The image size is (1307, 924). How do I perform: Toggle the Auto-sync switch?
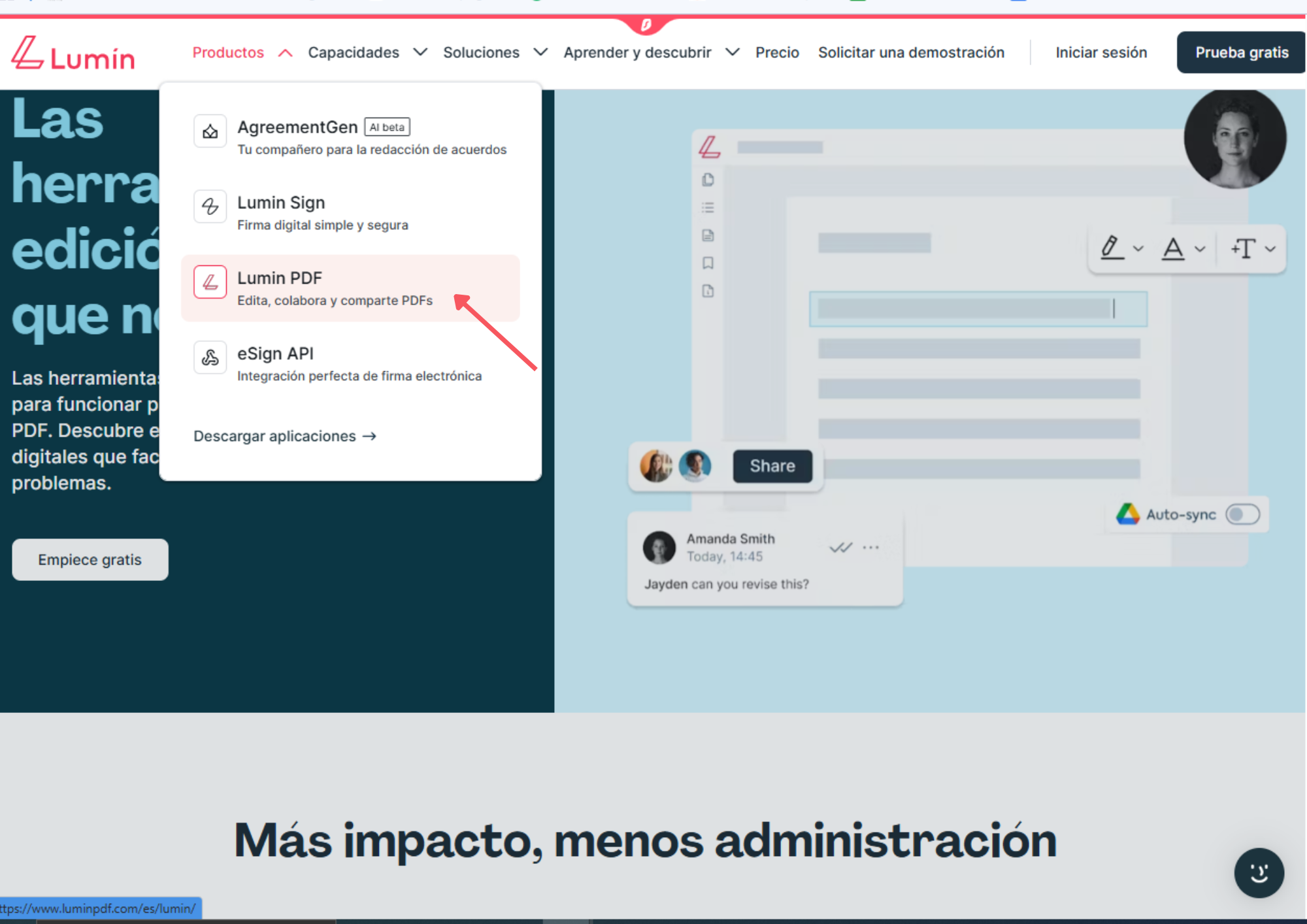[x=1242, y=514]
